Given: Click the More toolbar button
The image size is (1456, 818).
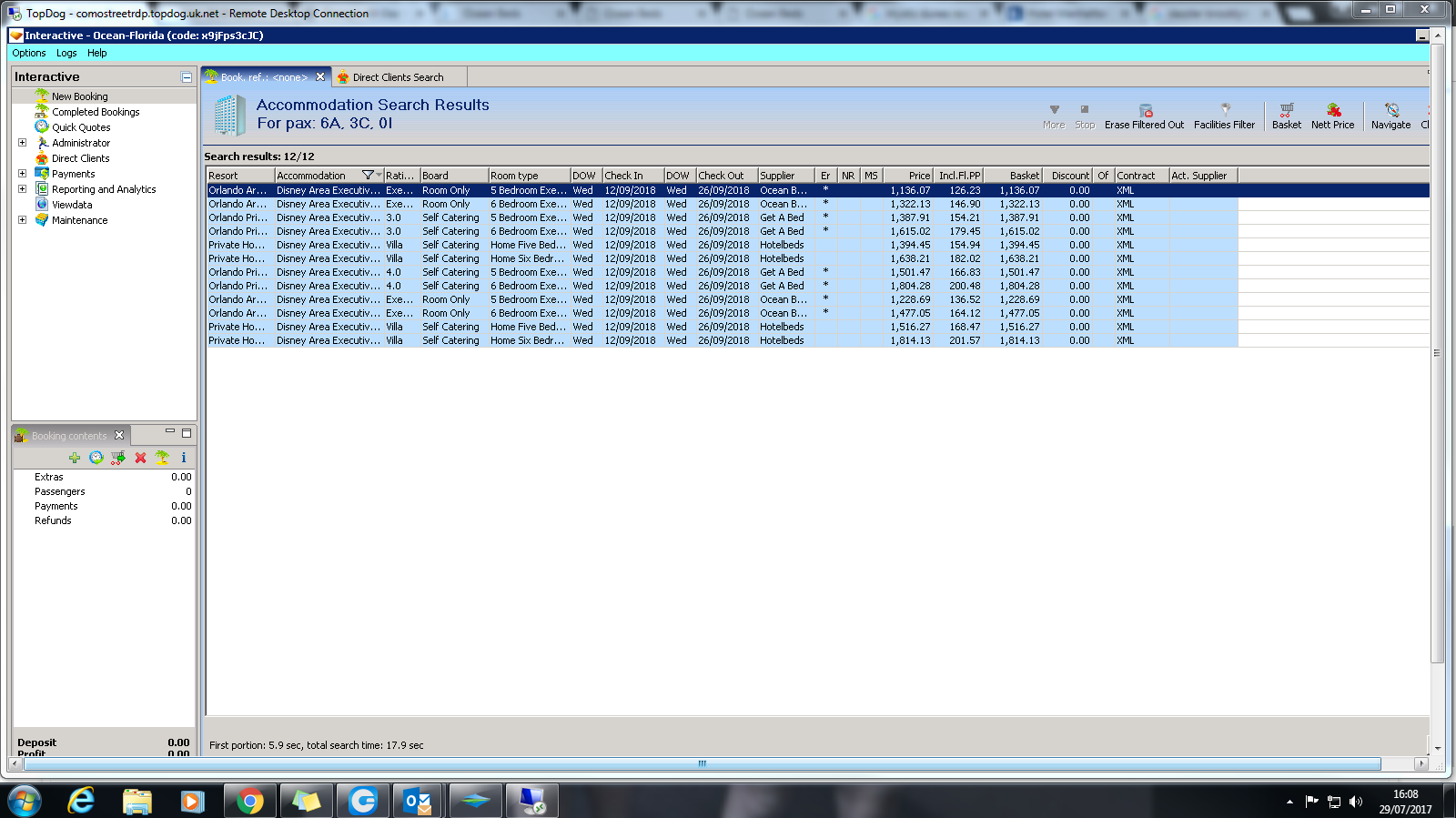Looking at the screenshot, I should pyautogui.click(x=1054, y=116).
